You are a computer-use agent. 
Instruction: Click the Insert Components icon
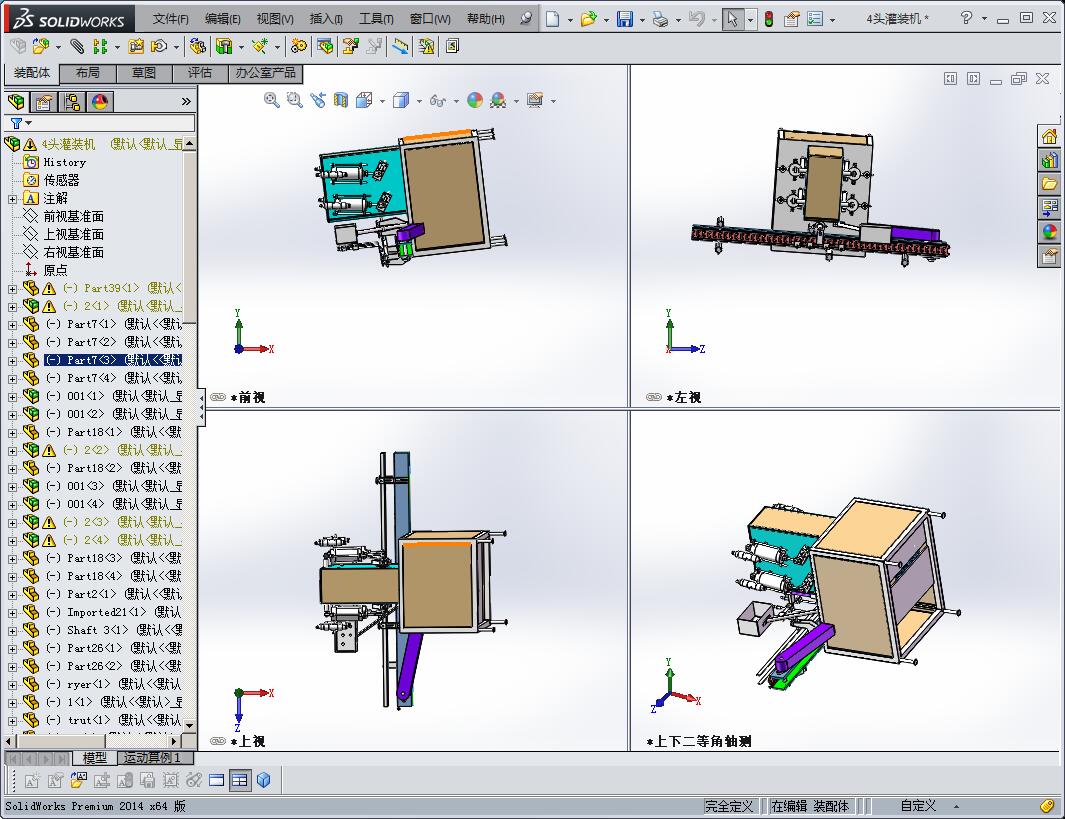(41, 46)
